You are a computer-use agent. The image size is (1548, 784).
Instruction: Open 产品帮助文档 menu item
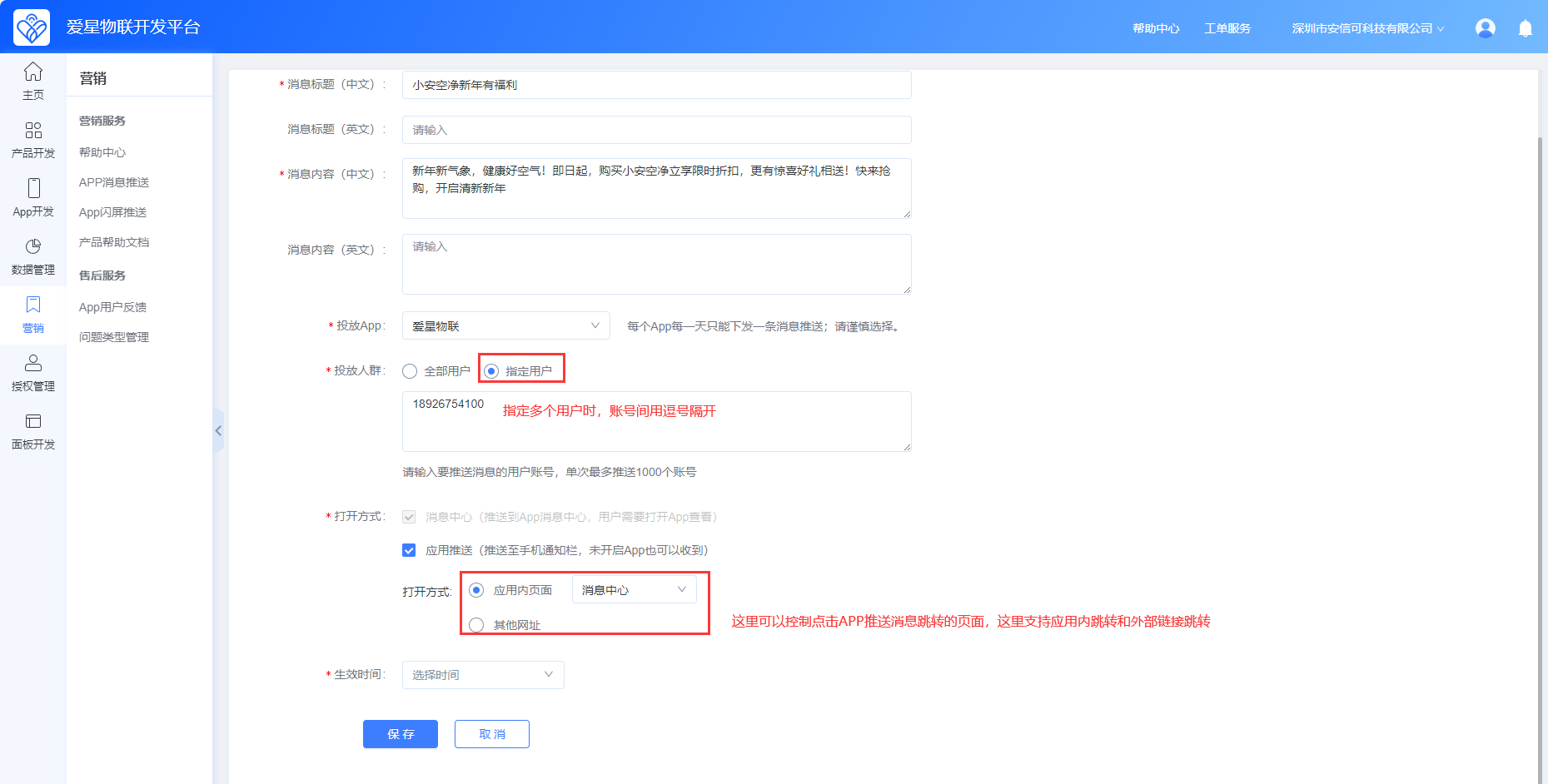click(114, 242)
